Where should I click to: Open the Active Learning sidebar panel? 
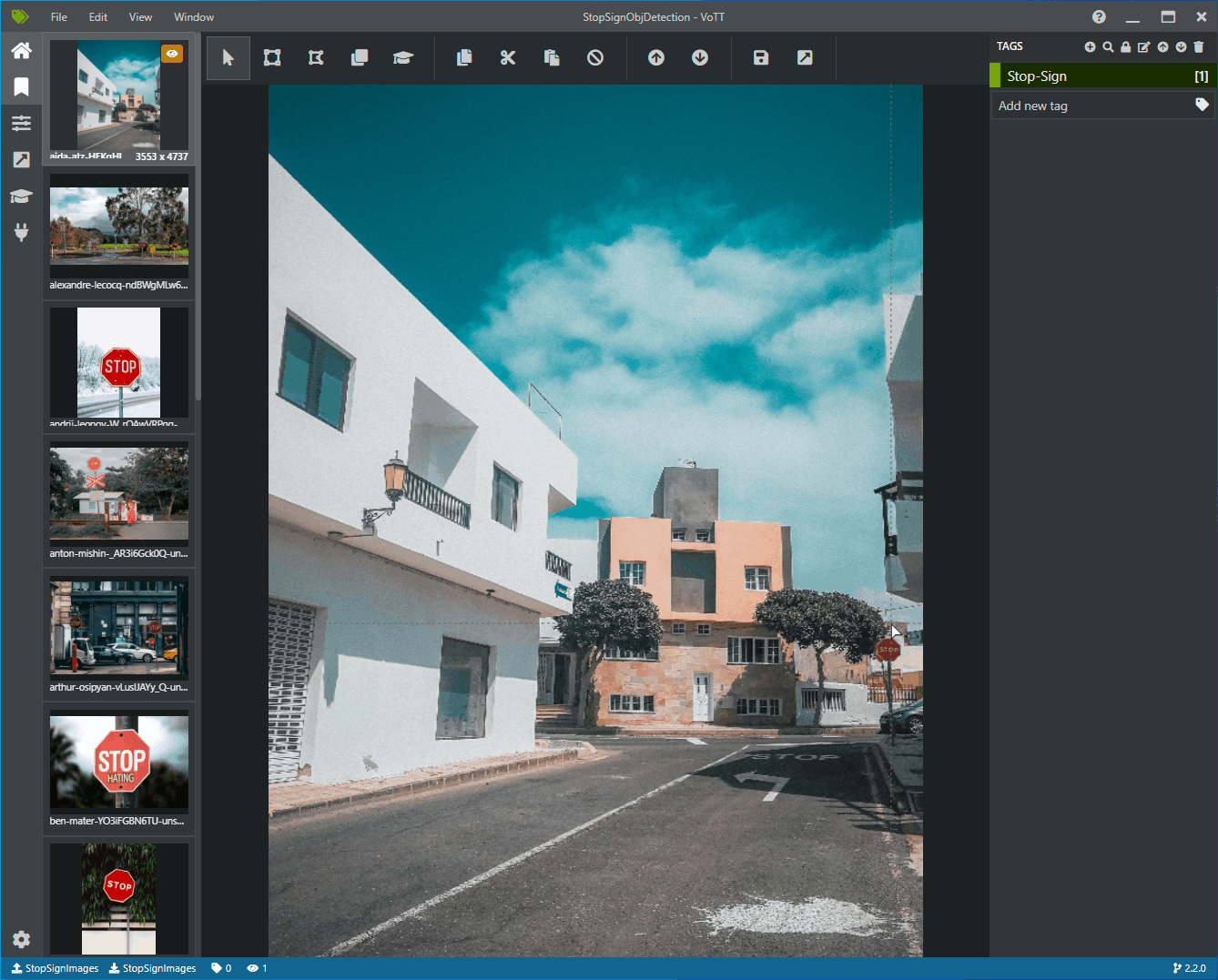21,196
